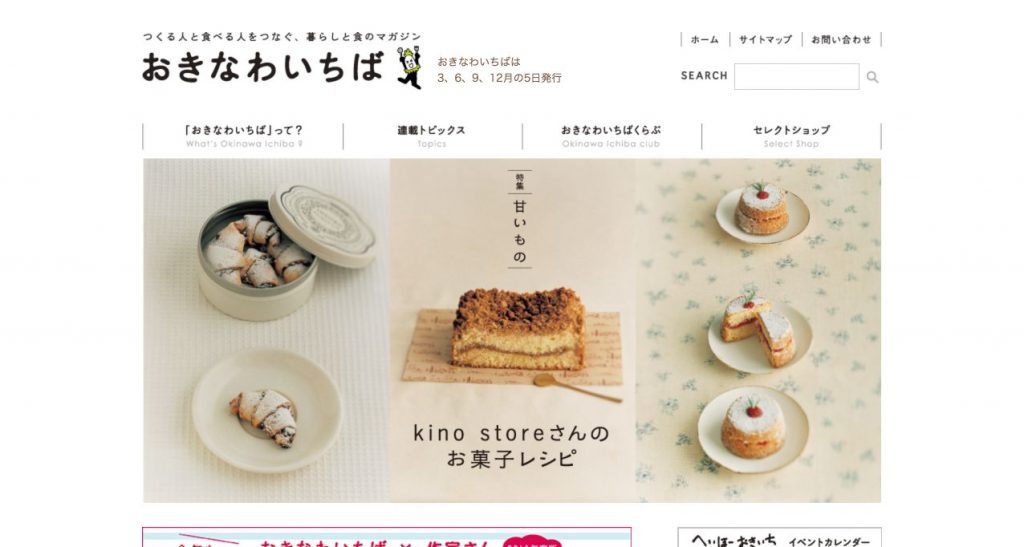
Task: Click the crumb cake photo in banner
Action: coord(519,328)
